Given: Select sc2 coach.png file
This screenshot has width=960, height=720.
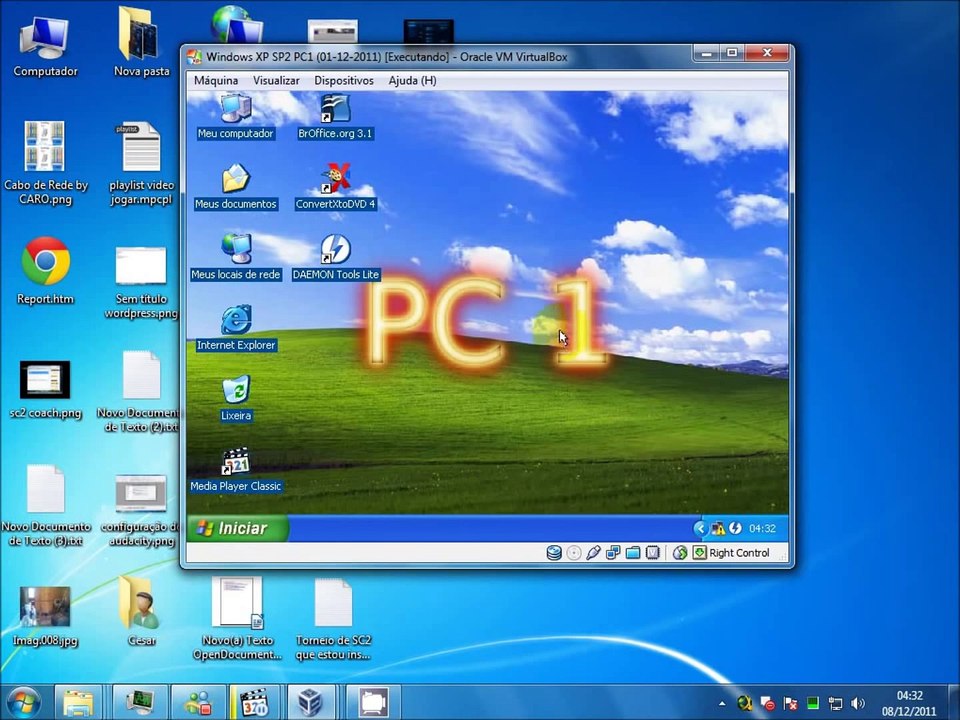Looking at the screenshot, I should (45, 389).
